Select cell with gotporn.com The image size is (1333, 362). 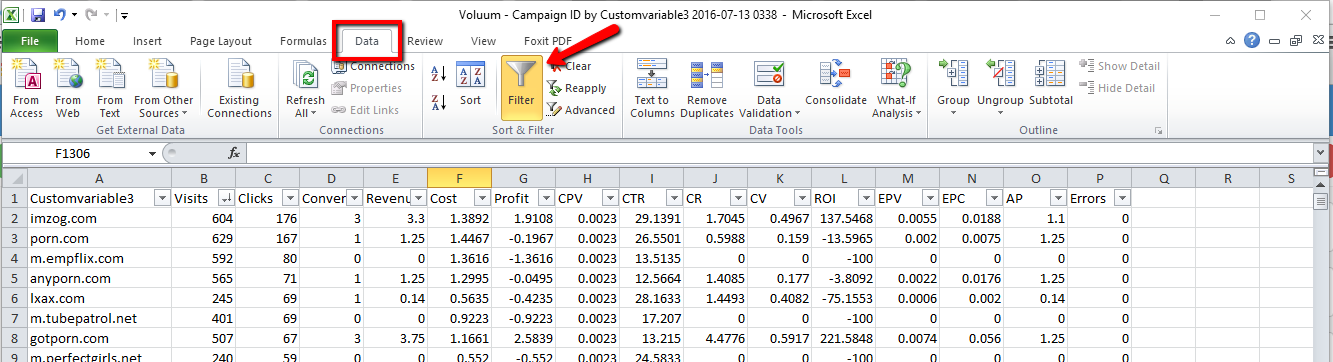coord(99,338)
